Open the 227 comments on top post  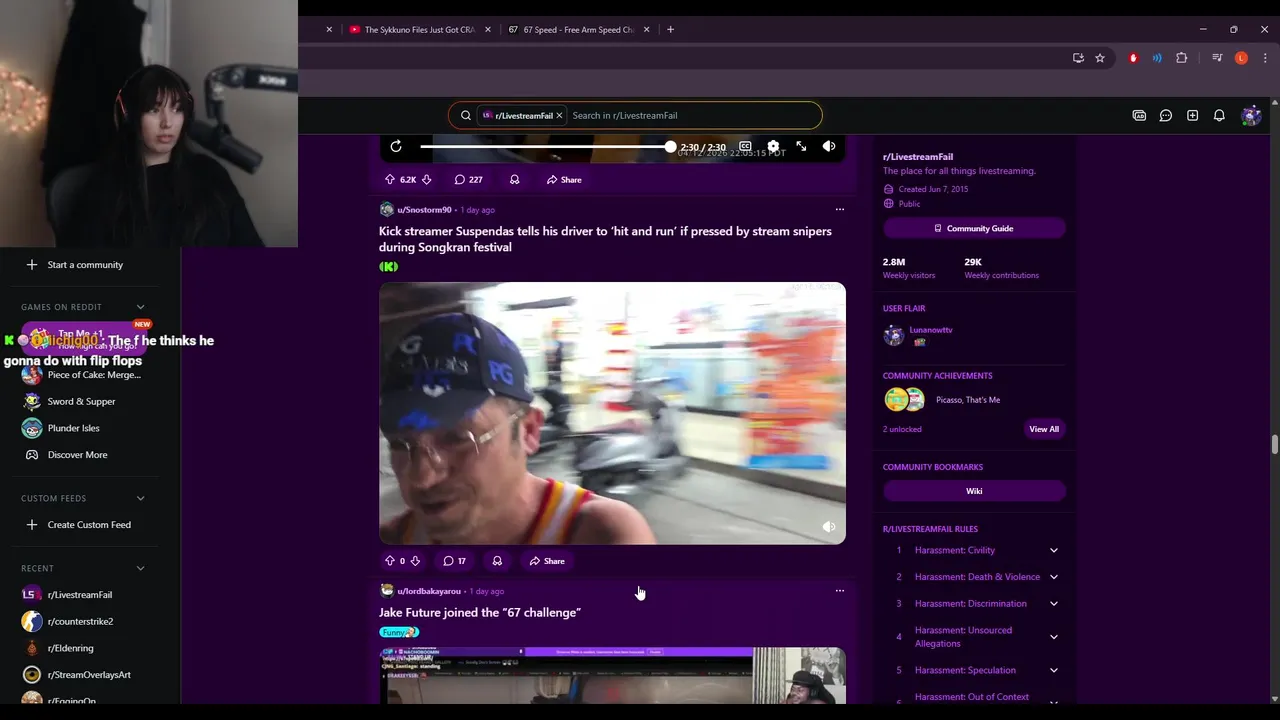tap(469, 180)
